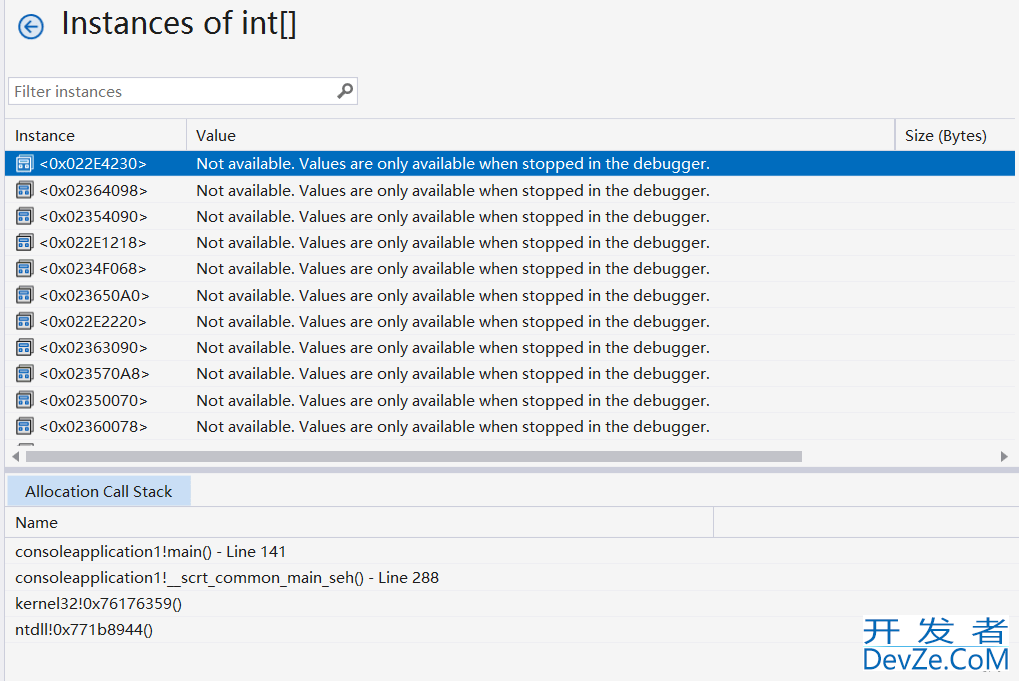Click instance icon for 0x0234F068
This screenshot has height=681, width=1019.
[25, 269]
